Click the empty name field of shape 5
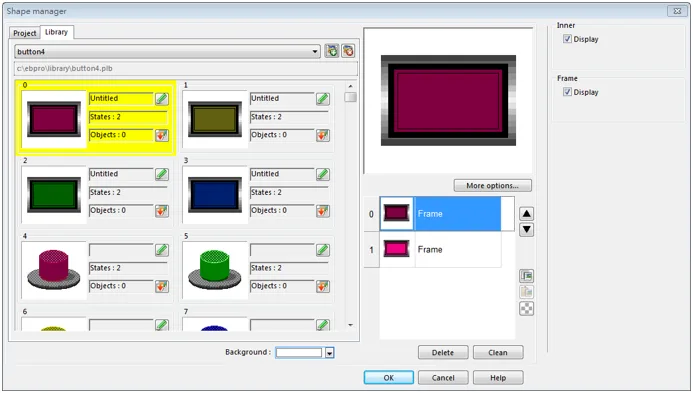The width and height of the screenshot is (693, 393). 282,250
